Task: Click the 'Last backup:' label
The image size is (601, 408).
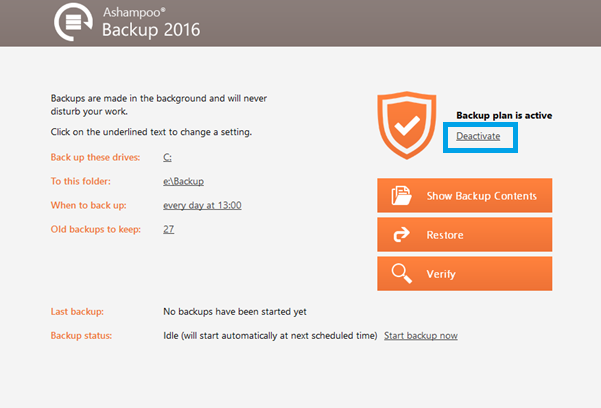Action: (x=77, y=311)
